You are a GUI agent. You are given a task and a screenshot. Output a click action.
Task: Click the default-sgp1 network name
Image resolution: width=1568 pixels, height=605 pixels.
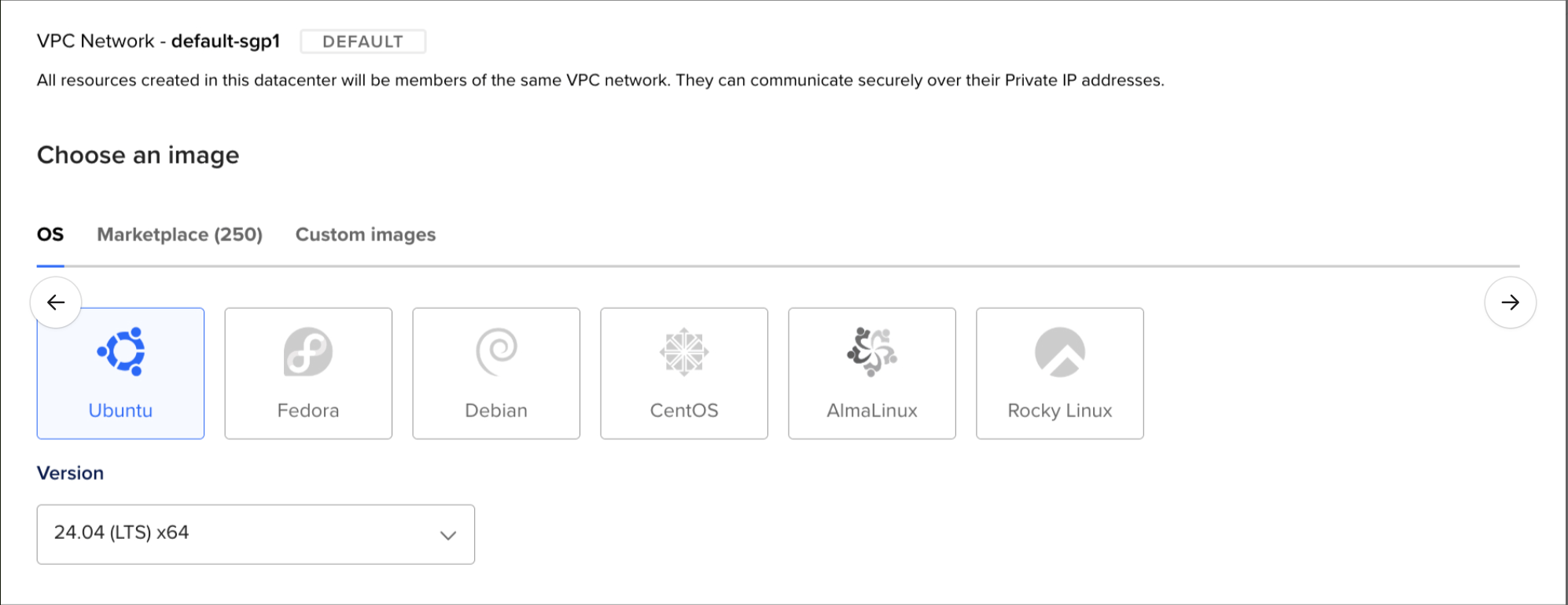(226, 42)
